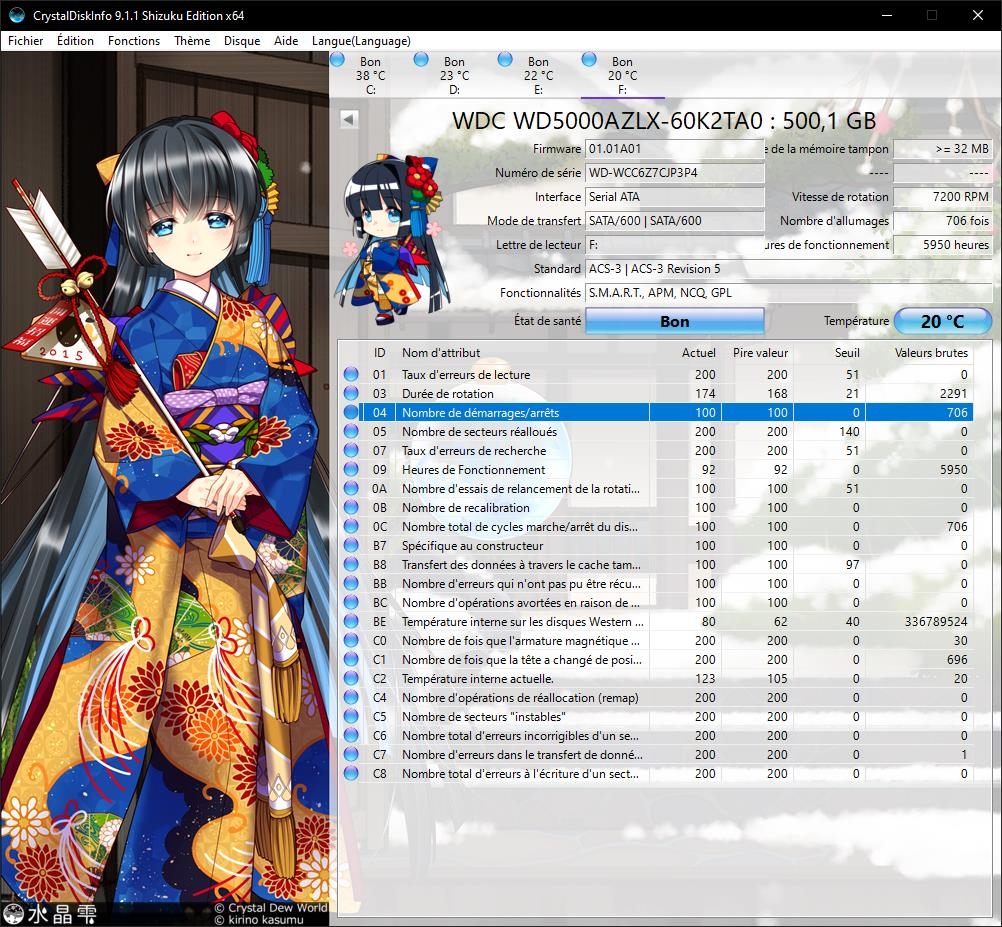Select the C: drive status orb
Image resolution: width=1002 pixels, height=927 pixels.
pos(337,61)
